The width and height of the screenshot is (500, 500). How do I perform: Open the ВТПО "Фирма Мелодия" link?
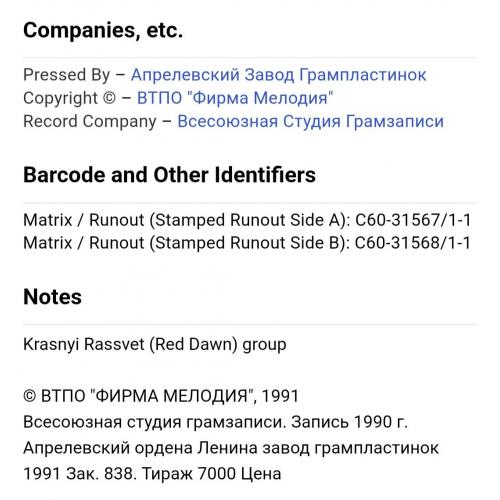click(x=235, y=98)
